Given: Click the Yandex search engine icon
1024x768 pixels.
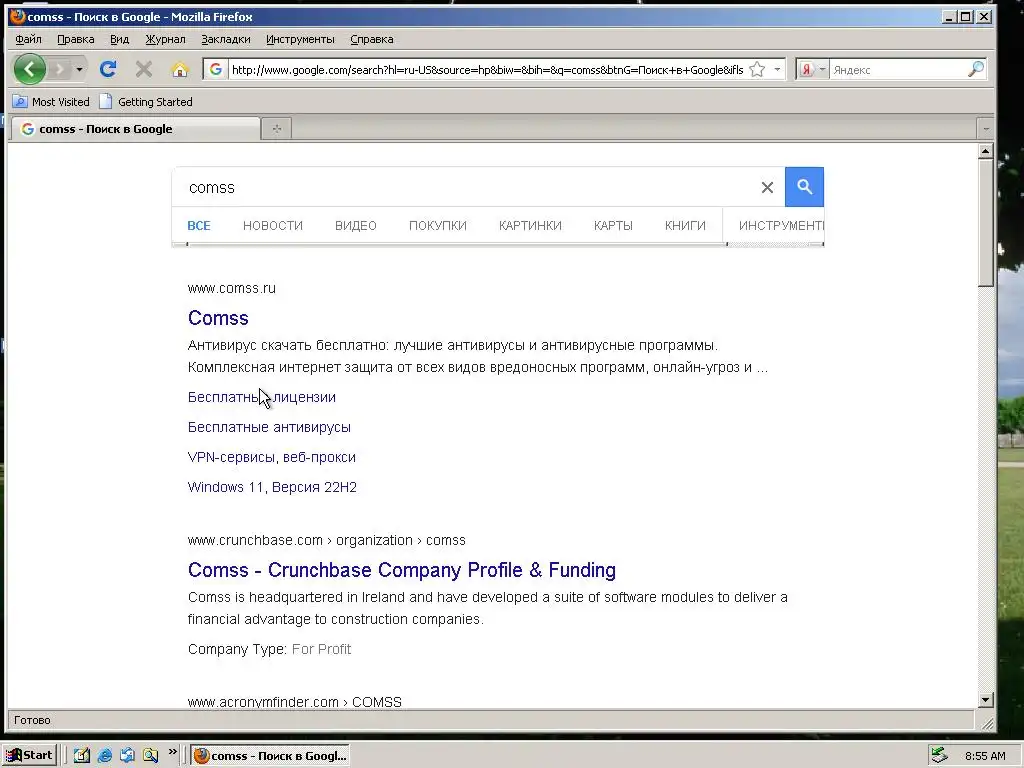Looking at the screenshot, I should (x=807, y=69).
